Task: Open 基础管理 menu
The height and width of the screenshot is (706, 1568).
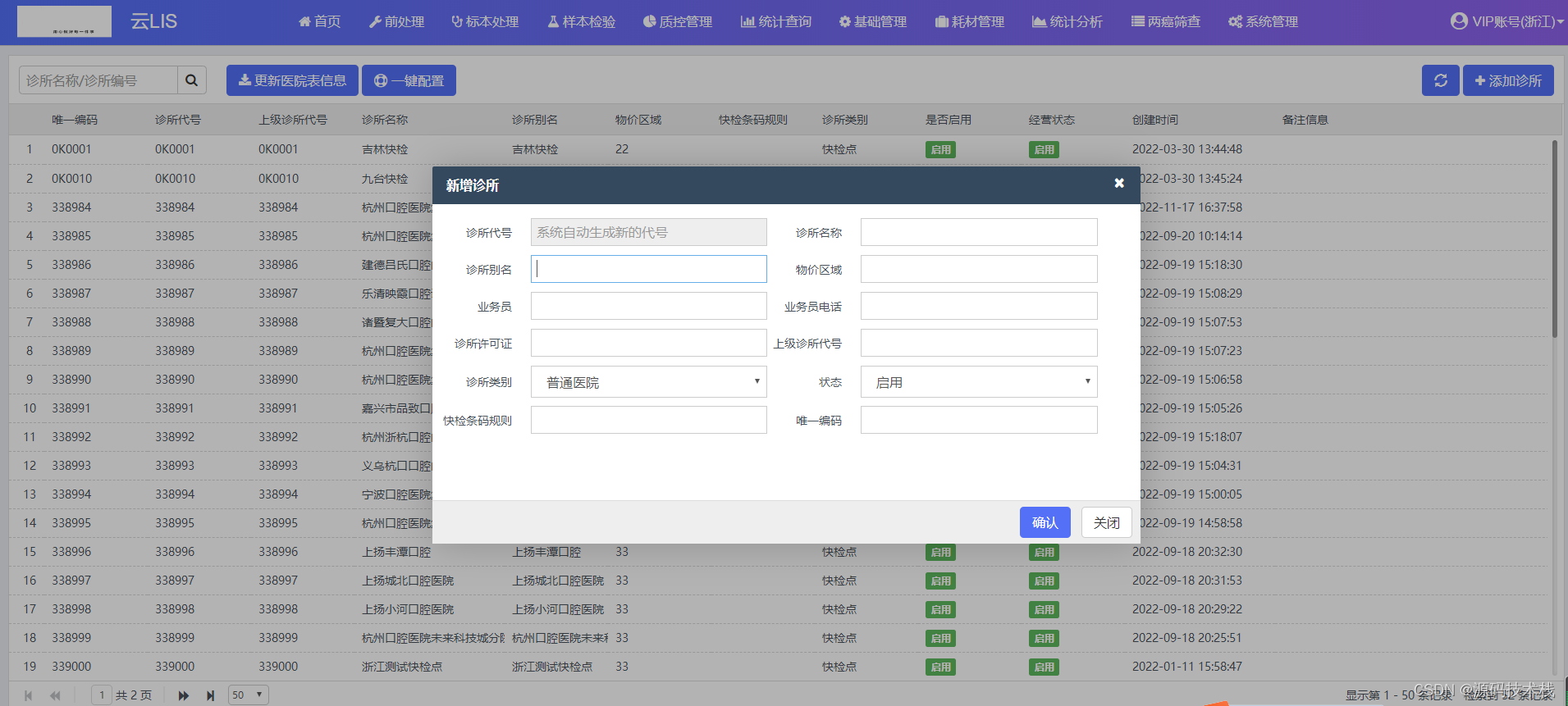Action: [x=872, y=21]
